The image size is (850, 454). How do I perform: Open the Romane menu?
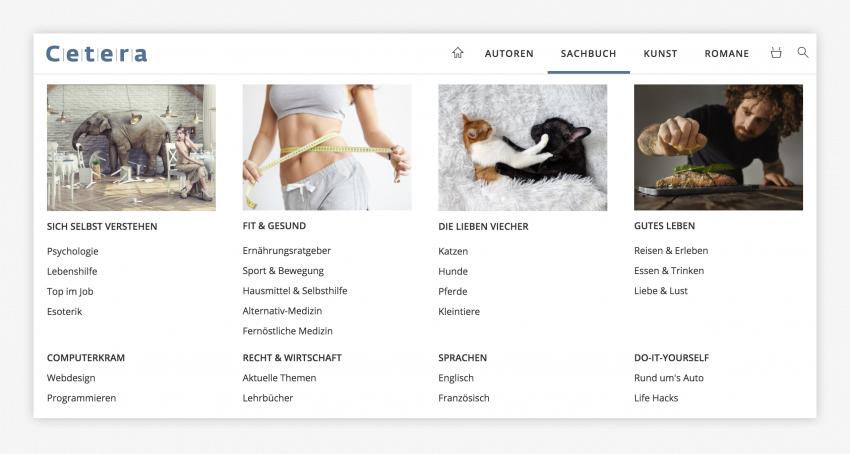click(726, 54)
